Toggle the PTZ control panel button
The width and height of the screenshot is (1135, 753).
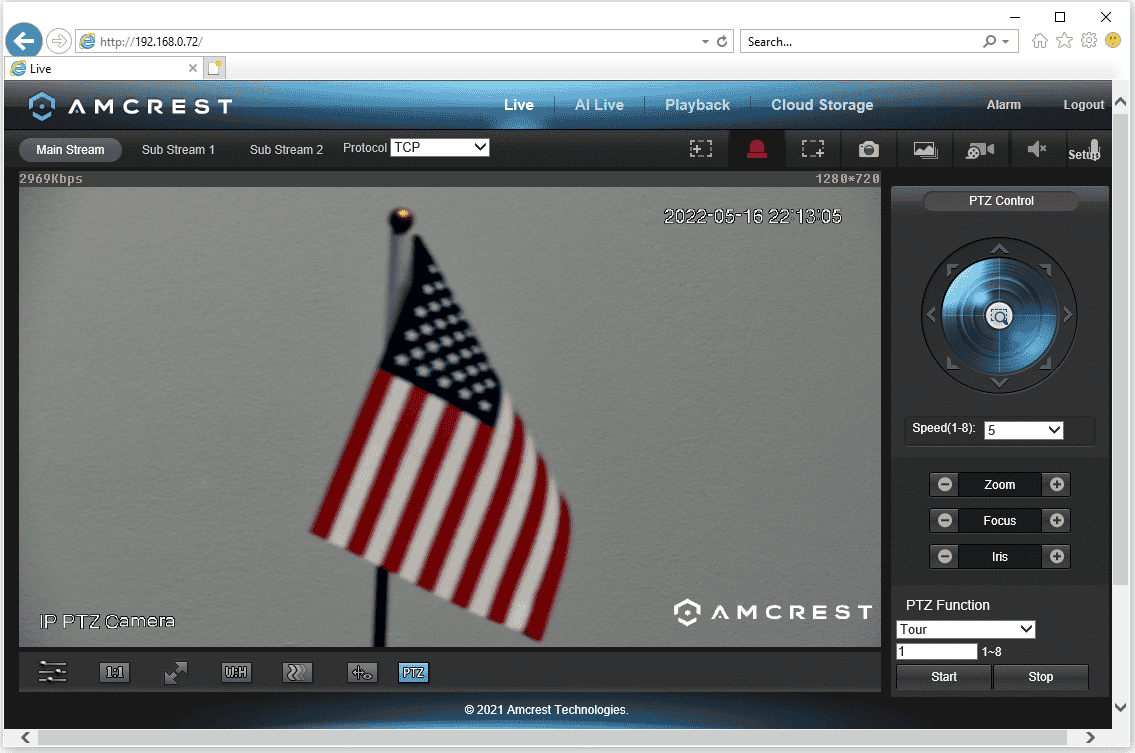pos(413,673)
